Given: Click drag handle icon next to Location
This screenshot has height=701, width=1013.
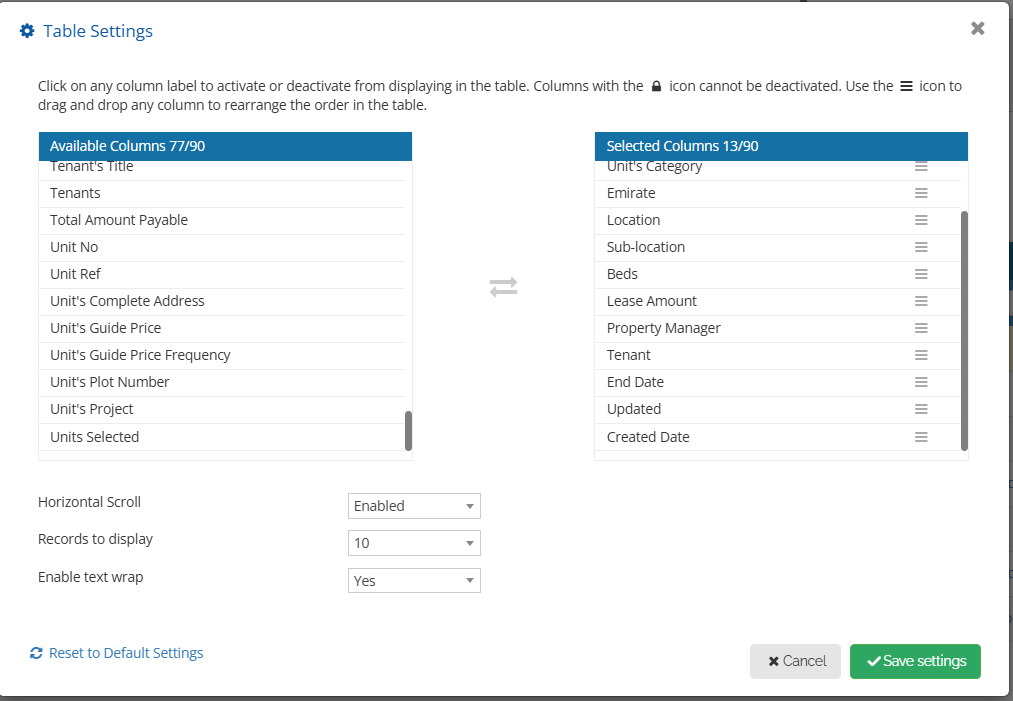Looking at the screenshot, I should coord(921,220).
